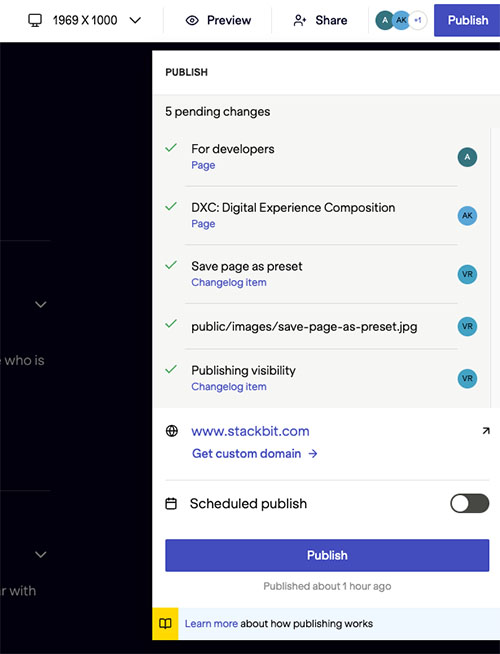Expand the lower chevron in the dark sidebar

pyautogui.click(x=40, y=555)
